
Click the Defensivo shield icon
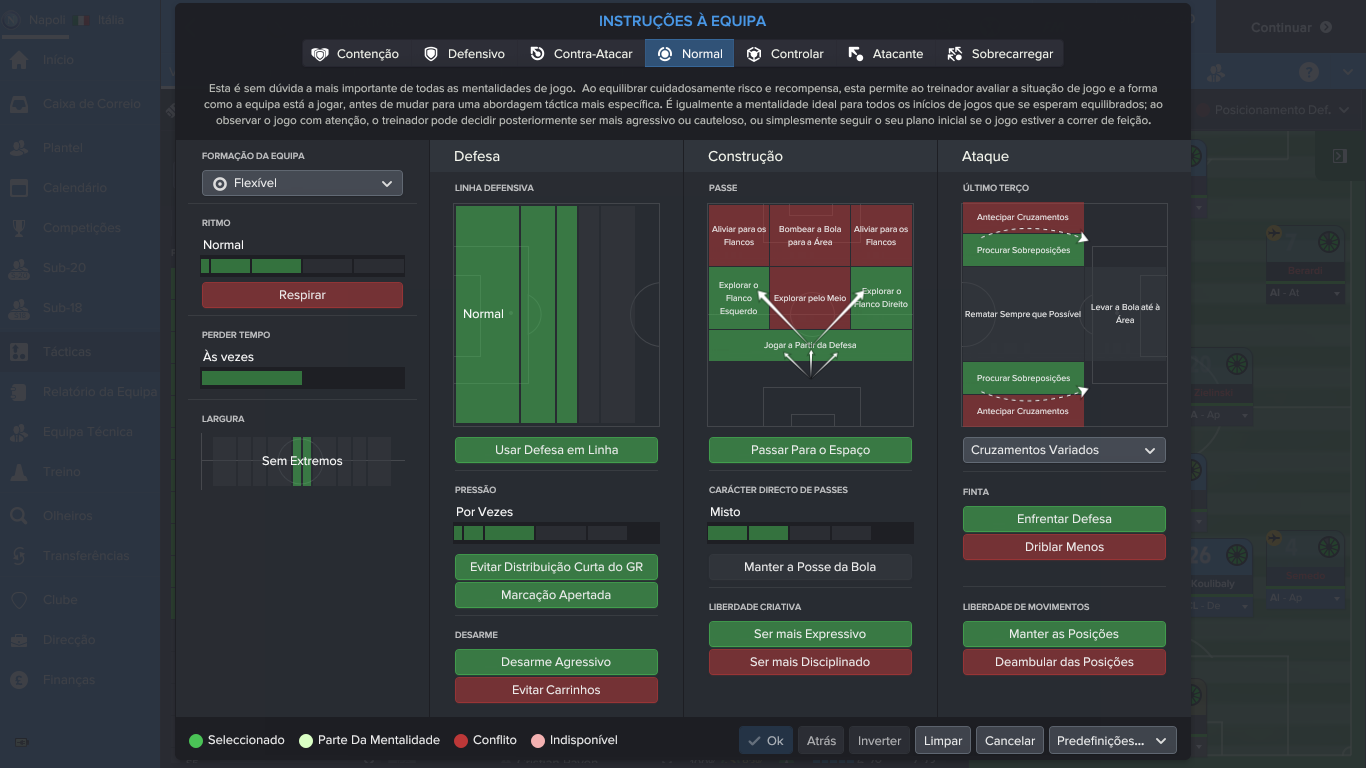tap(431, 54)
